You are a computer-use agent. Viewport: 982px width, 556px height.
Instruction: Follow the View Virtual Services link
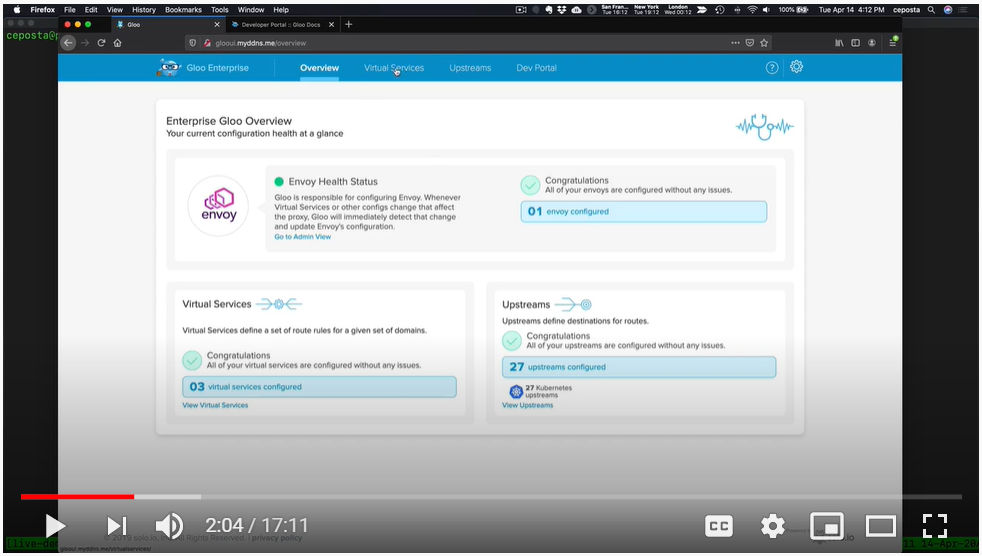tap(215, 405)
